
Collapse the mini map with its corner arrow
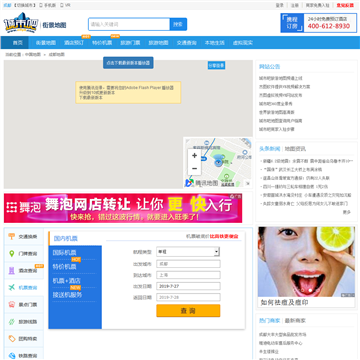coord(248,183)
